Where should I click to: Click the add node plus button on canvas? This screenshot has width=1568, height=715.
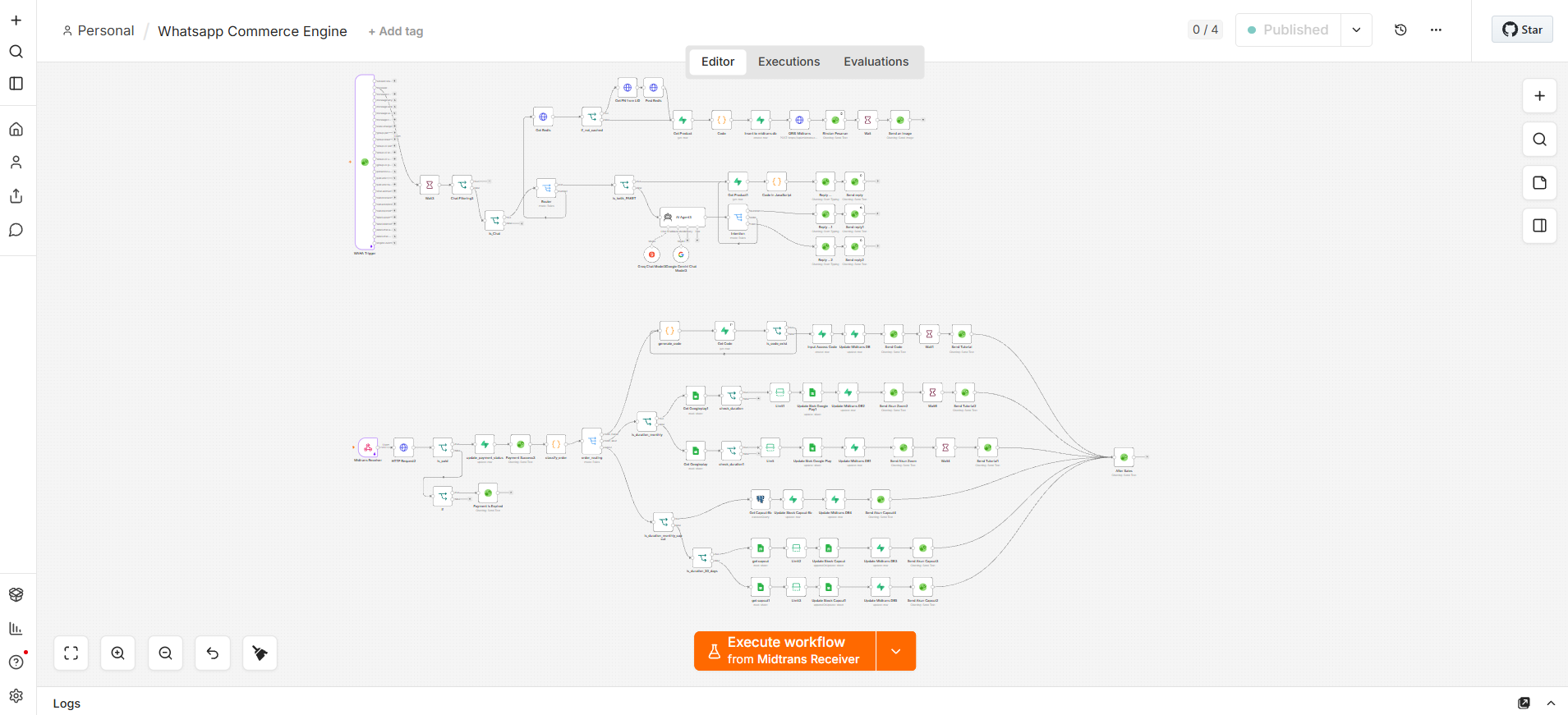[1539, 96]
